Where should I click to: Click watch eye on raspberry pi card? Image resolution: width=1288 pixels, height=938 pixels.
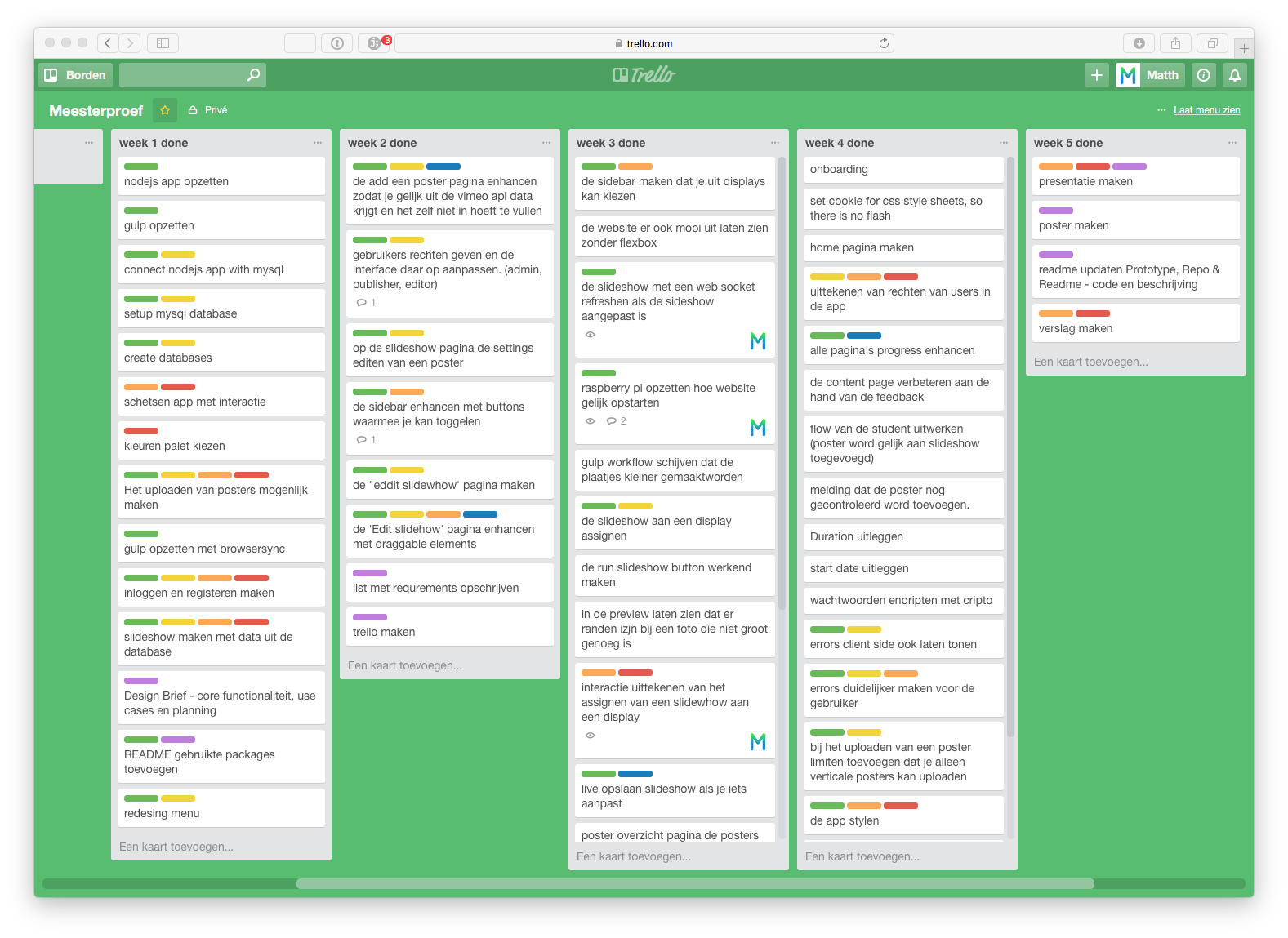(590, 421)
